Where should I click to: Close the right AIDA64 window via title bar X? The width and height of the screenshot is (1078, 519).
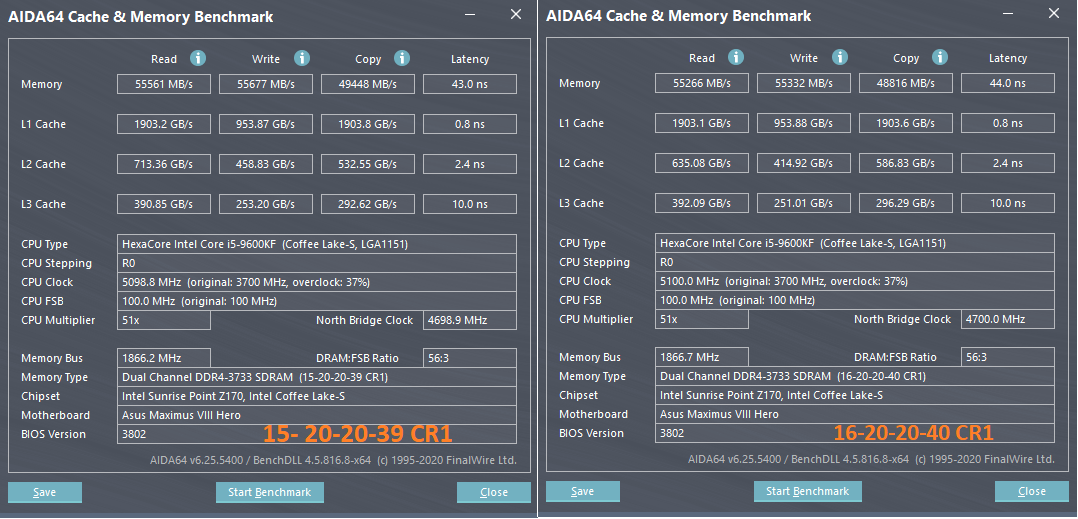pyautogui.click(x=1054, y=15)
